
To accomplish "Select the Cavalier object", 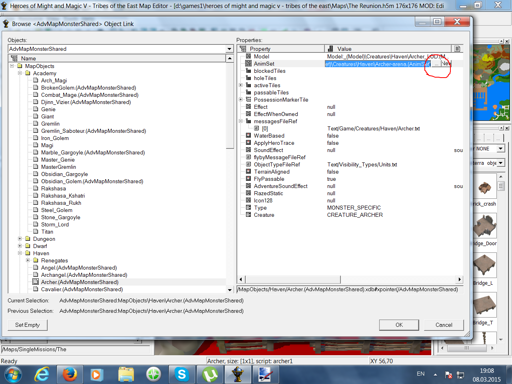I will pyautogui.click(x=82, y=289).
